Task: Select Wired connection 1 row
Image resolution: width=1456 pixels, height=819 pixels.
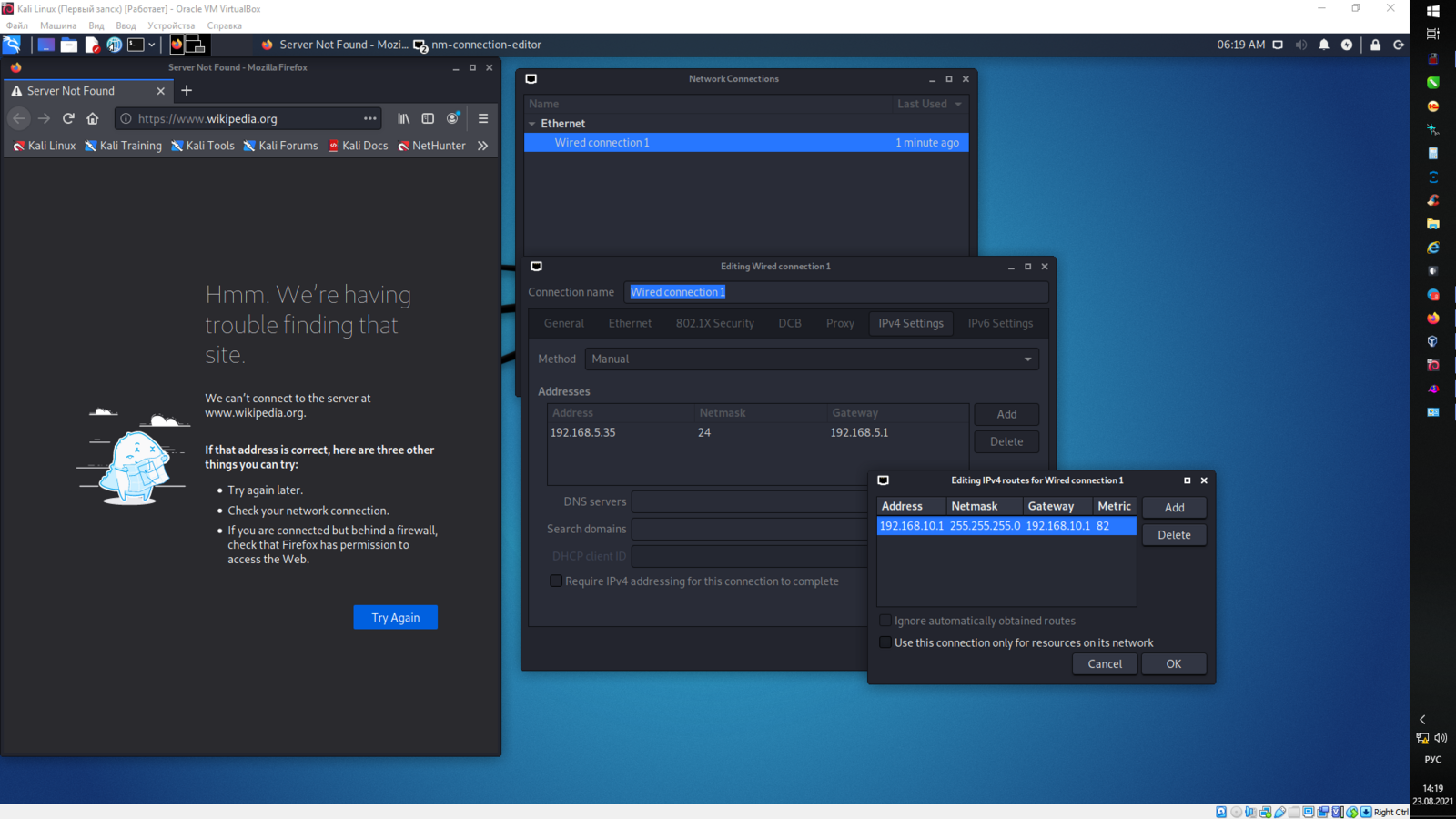Action: 746,143
